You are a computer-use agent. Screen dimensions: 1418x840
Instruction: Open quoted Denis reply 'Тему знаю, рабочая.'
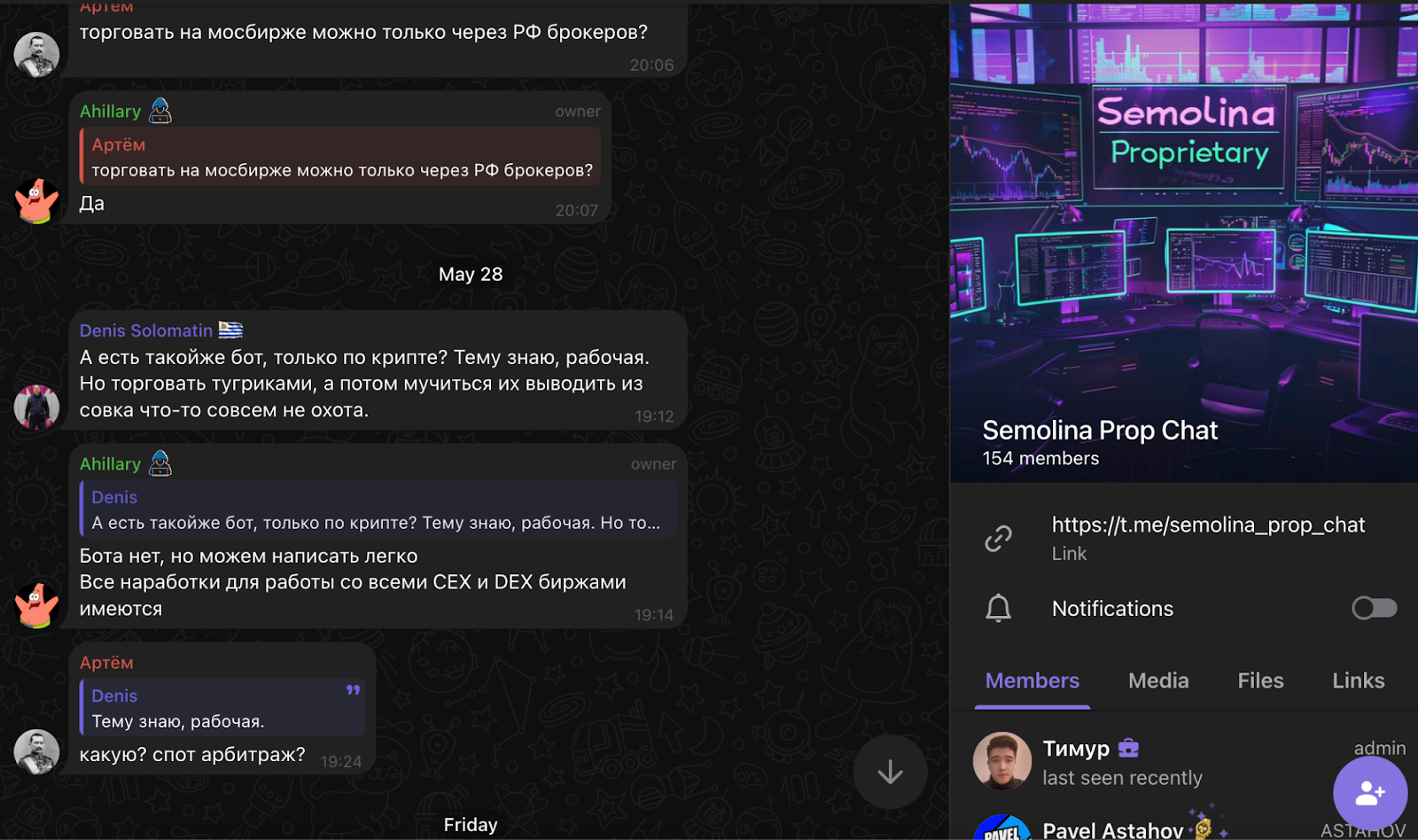(x=222, y=708)
